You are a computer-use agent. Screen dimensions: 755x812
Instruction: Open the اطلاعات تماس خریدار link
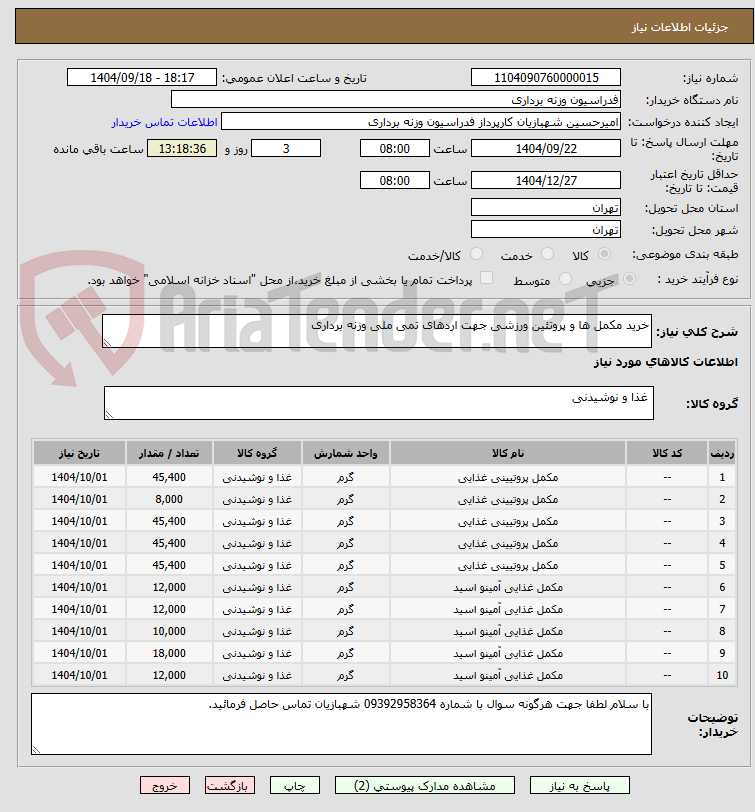(x=164, y=122)
